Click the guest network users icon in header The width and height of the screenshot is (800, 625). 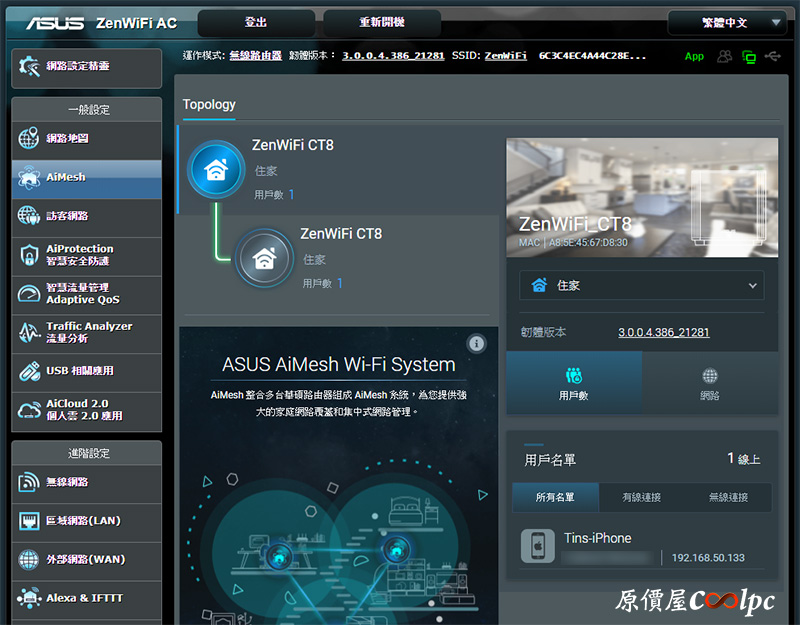coord(724,56)
